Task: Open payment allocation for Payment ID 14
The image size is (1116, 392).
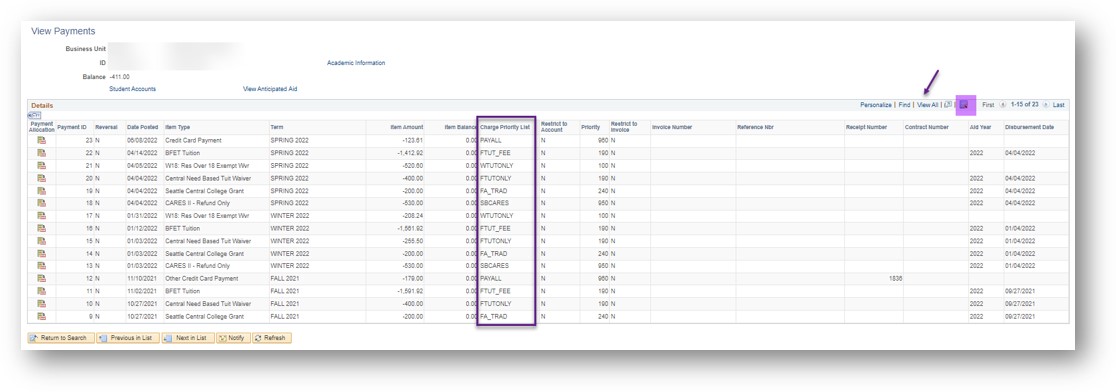Action: coord(41,253)
